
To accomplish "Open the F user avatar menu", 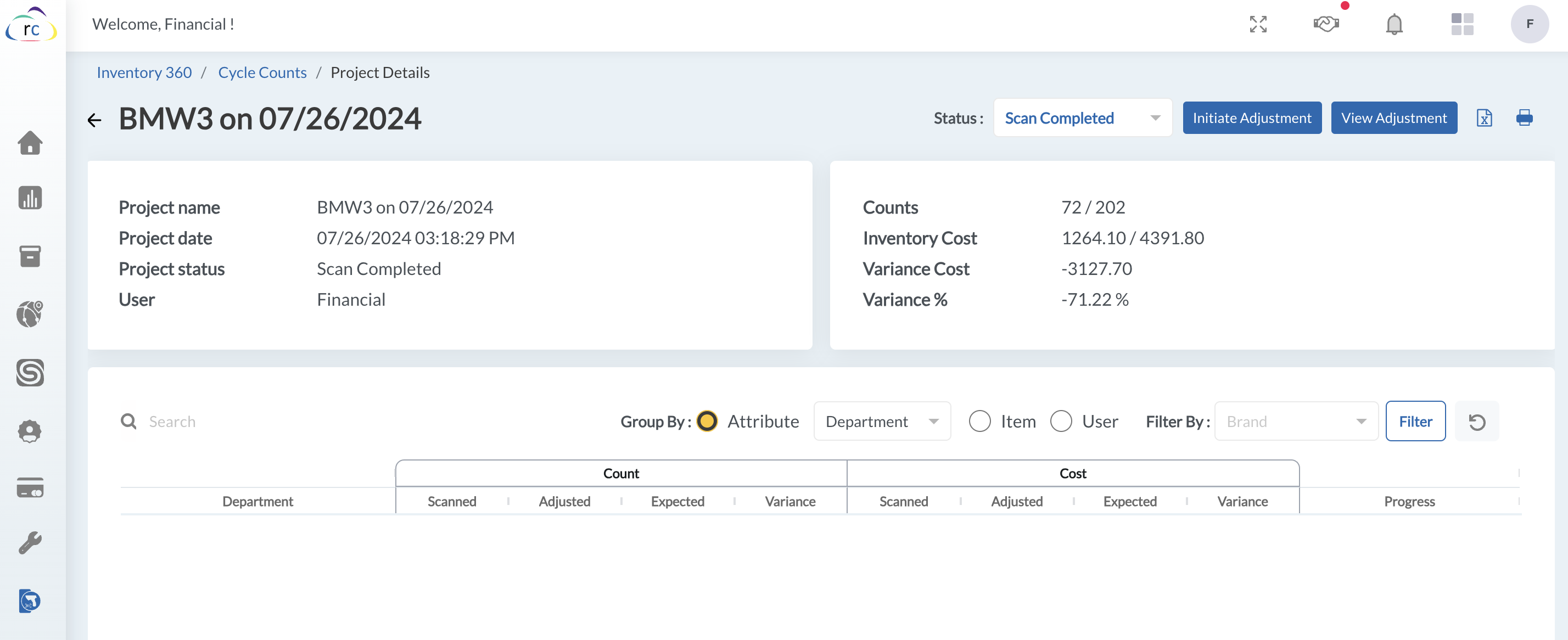I will pyautogui.click(x=1530, y=24).
